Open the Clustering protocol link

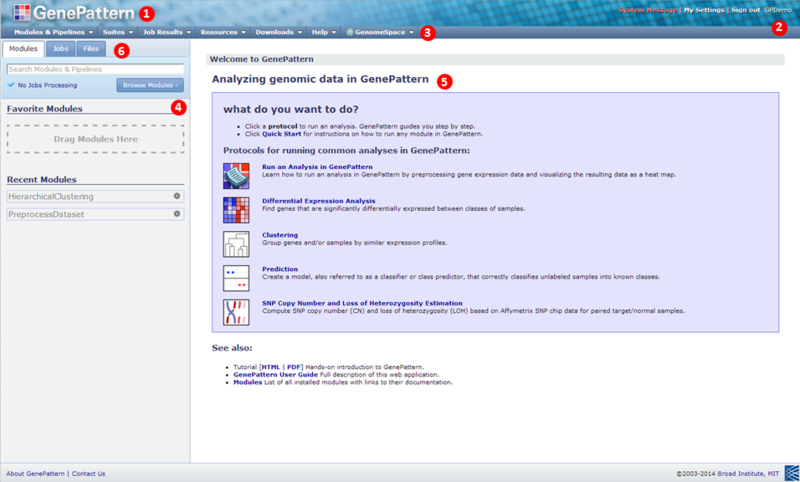(280, 235)
